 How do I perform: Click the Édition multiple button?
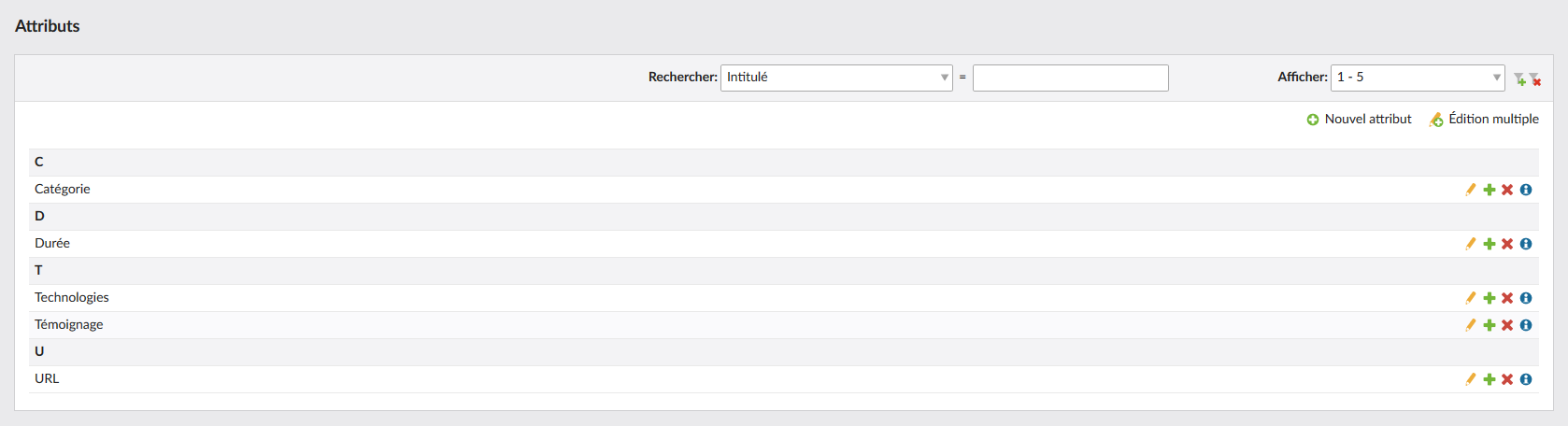pos(1484,119)
